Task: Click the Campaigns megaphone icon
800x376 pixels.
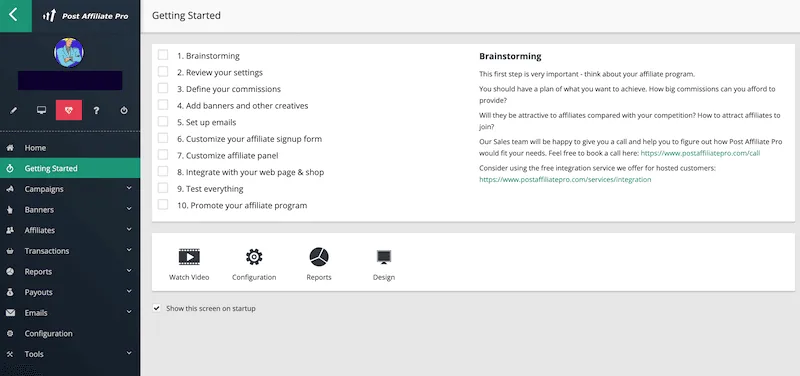Action: coord(10,189)
